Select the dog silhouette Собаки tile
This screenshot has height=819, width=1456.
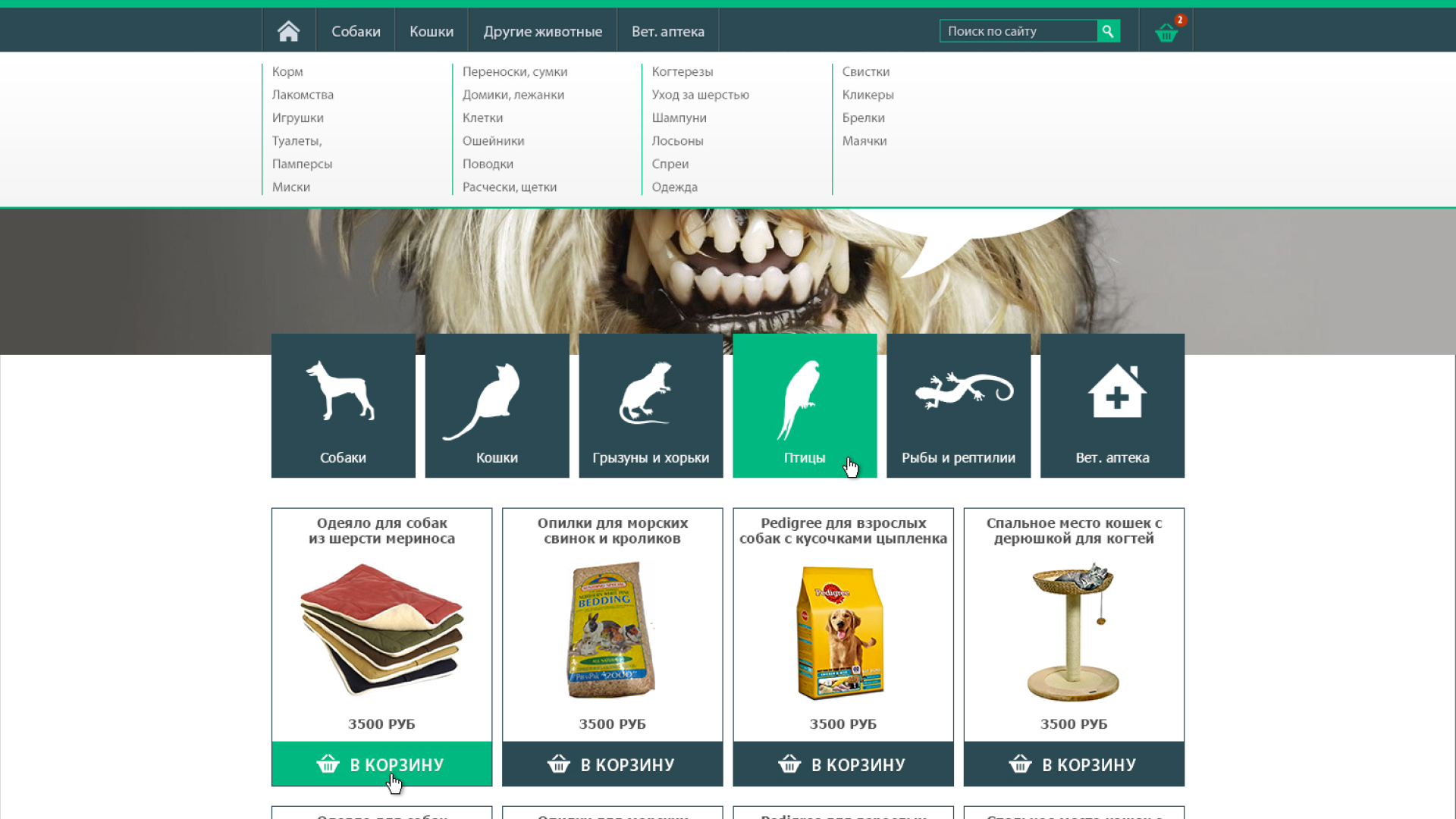pyautogui.click(x=343, y=406)
